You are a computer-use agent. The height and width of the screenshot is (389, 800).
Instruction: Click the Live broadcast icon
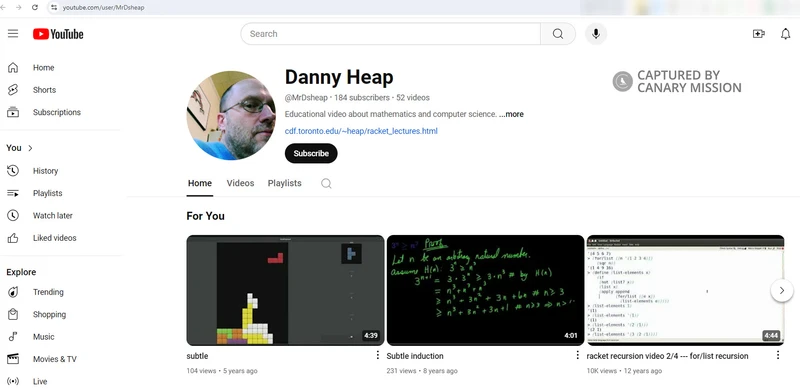coord(13,381)
